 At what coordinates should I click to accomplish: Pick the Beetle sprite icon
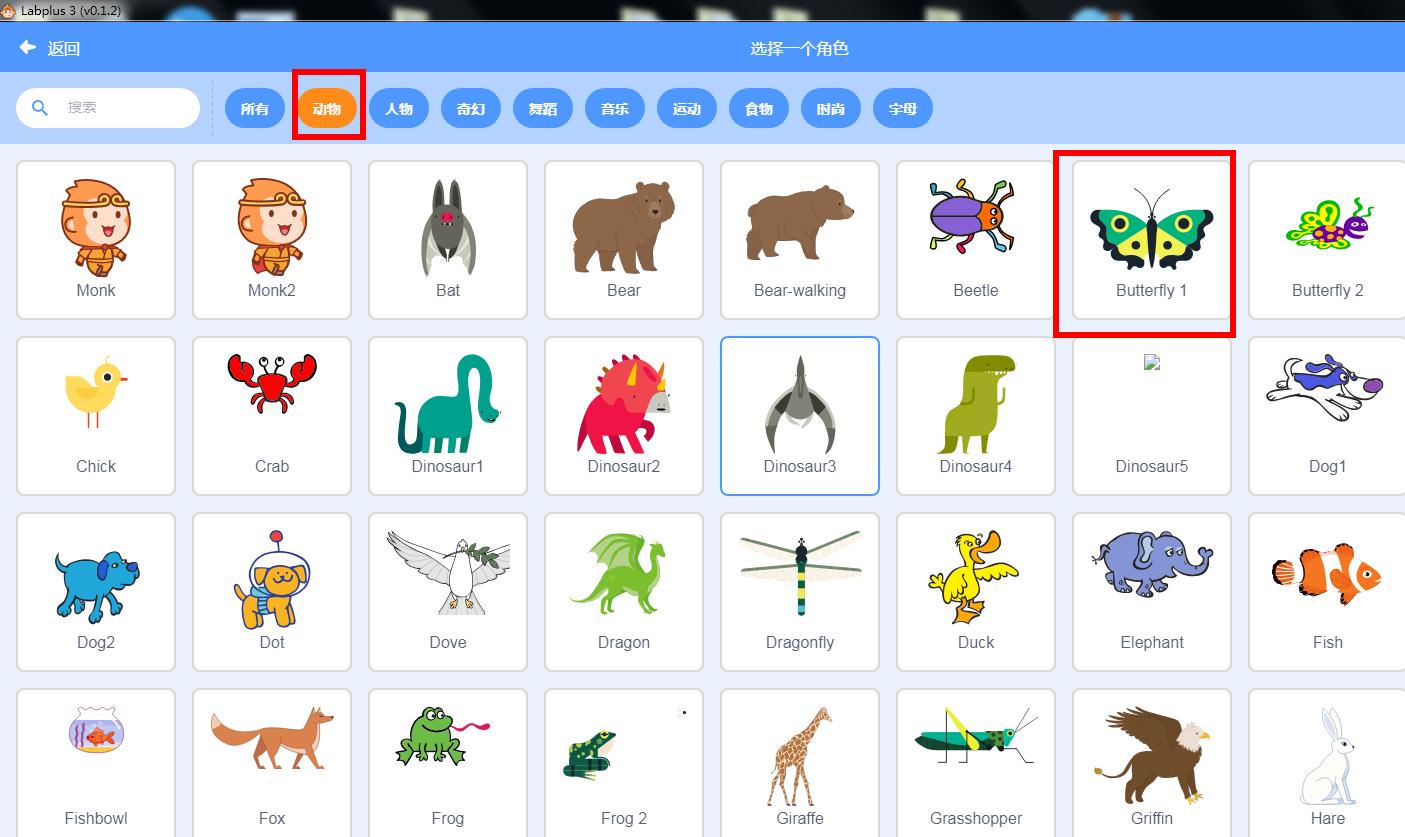(x=976, y=217)
